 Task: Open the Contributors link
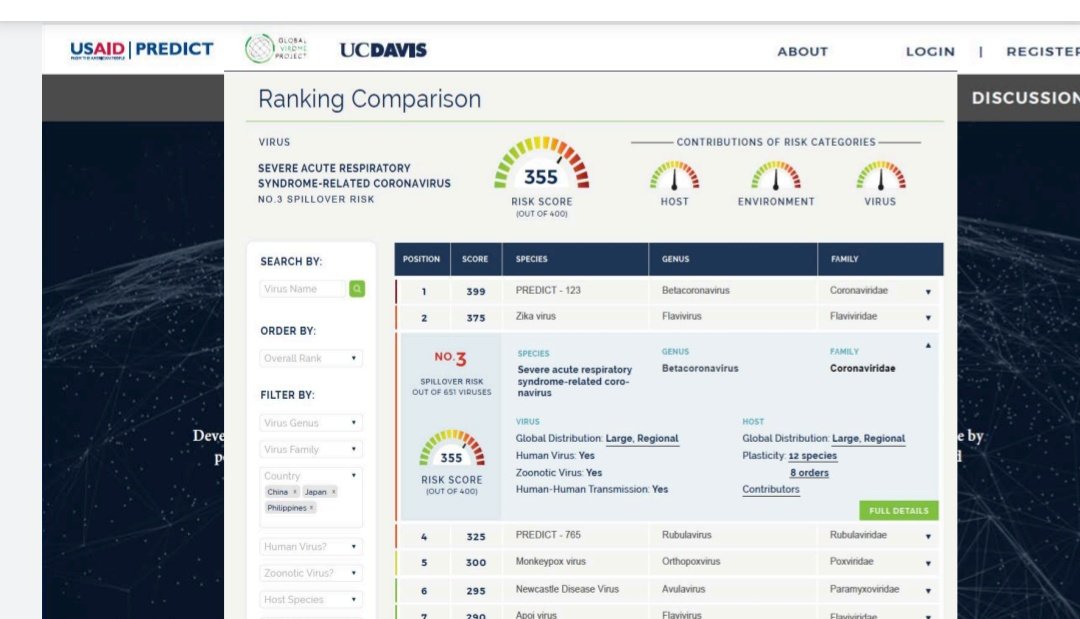point(770,490)
